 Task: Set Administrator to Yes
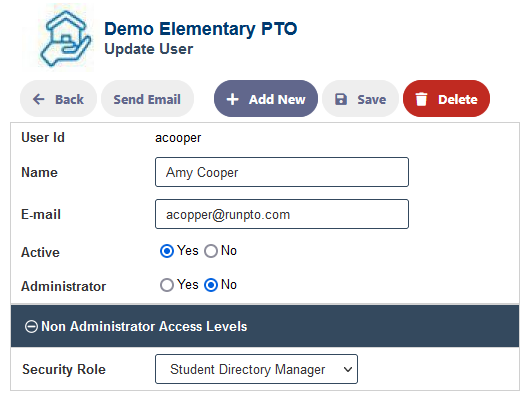pyautogui.click(x=167, y=285)
